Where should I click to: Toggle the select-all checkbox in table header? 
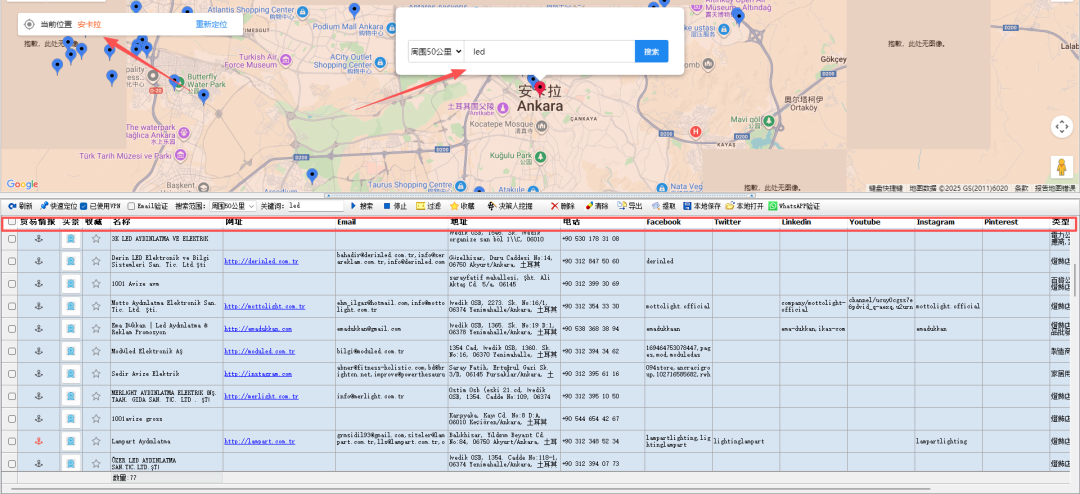tap(12, 222)
